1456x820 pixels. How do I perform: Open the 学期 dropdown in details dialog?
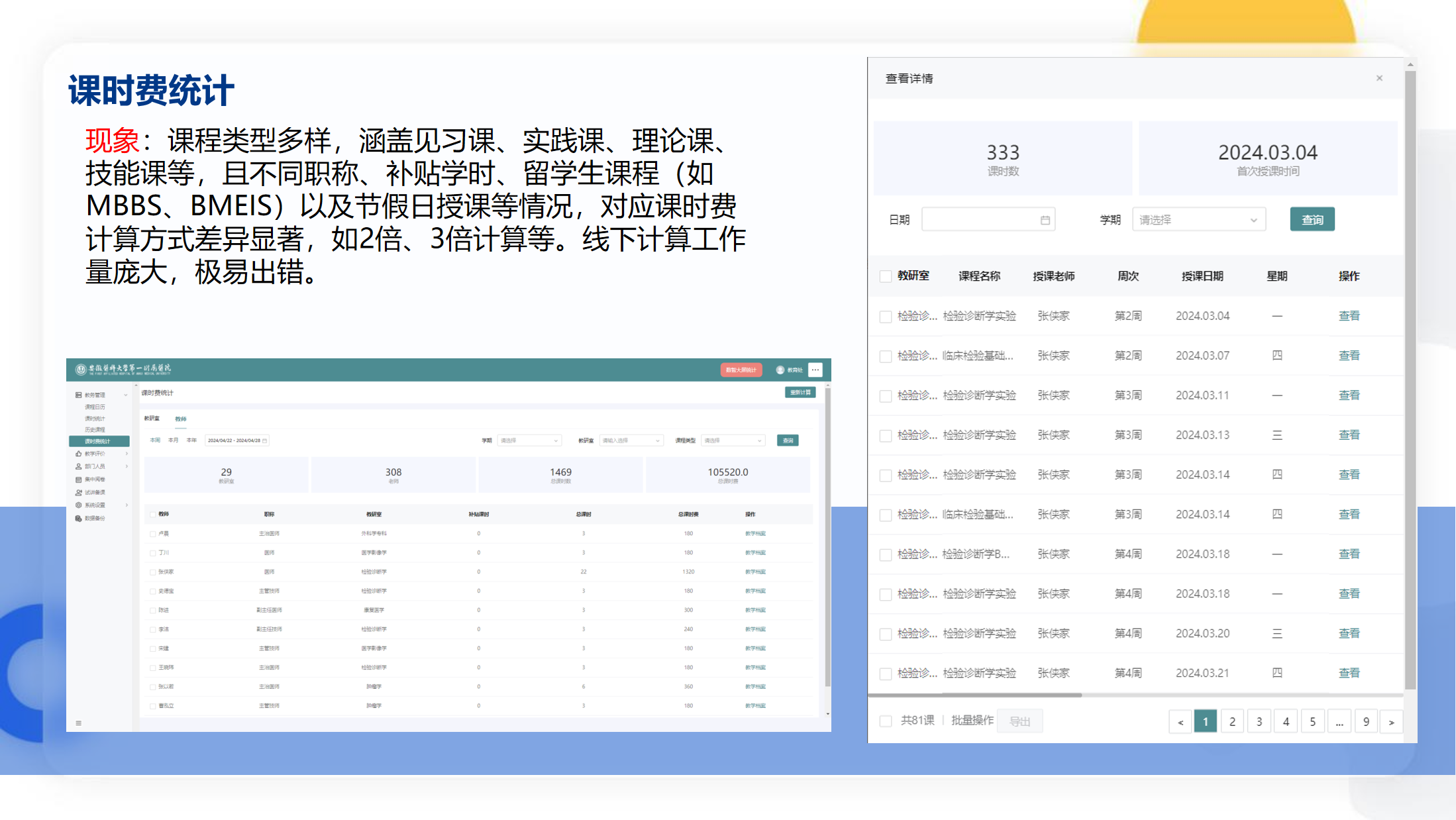[1198, 220]
